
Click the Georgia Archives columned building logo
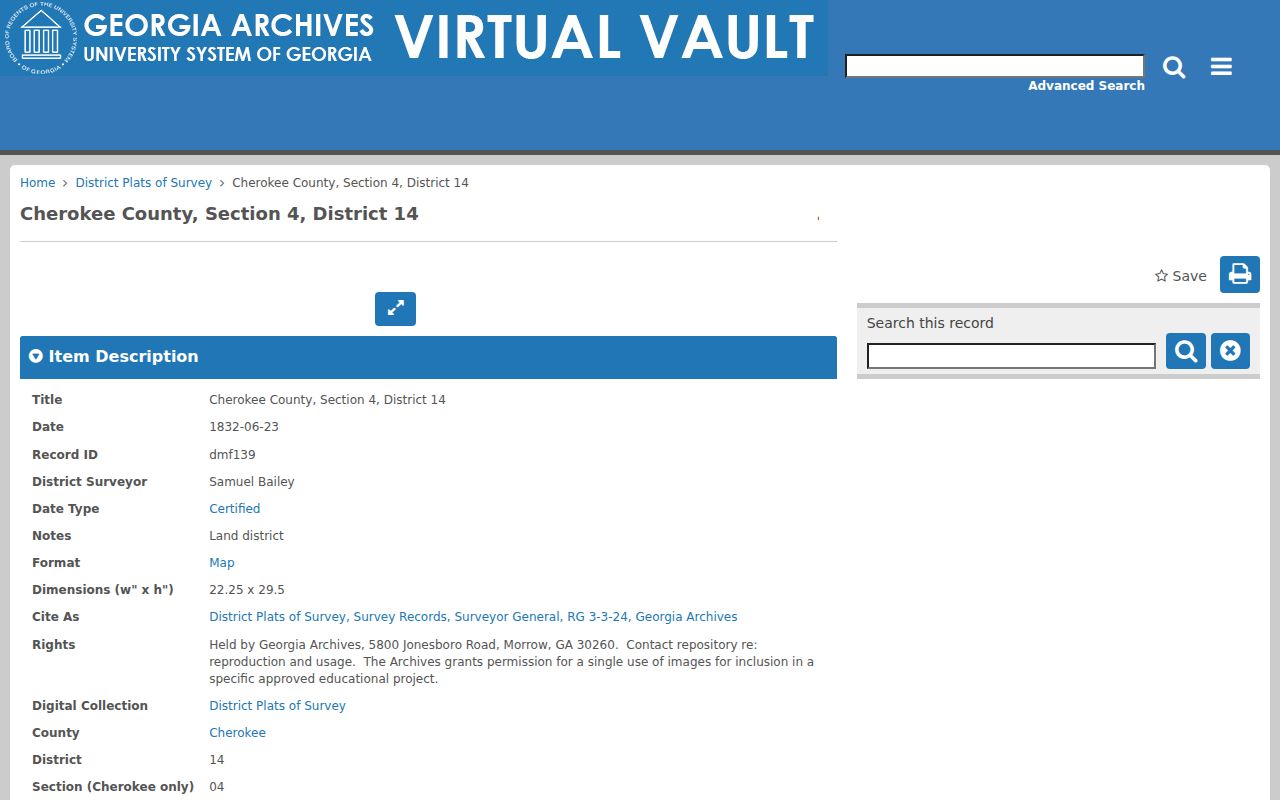(x=41, y=38)
